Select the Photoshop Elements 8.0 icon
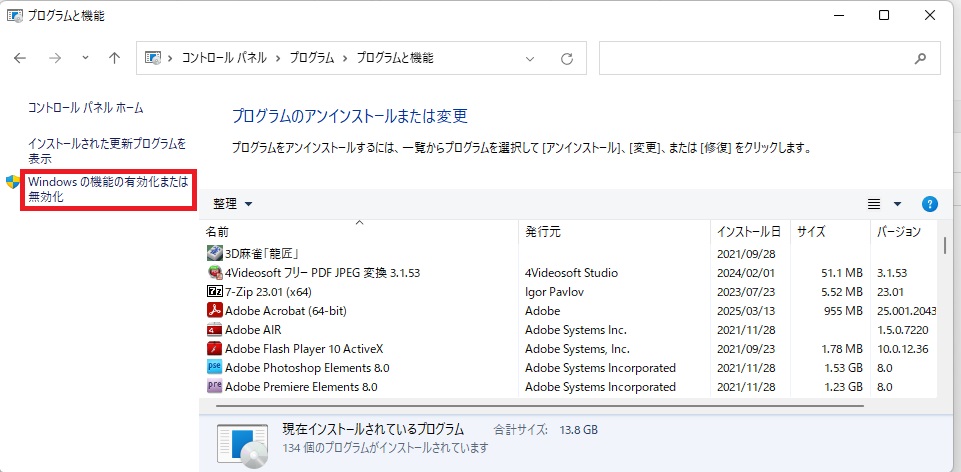Viewport: 961px width, 472px height. pos(215,368)
